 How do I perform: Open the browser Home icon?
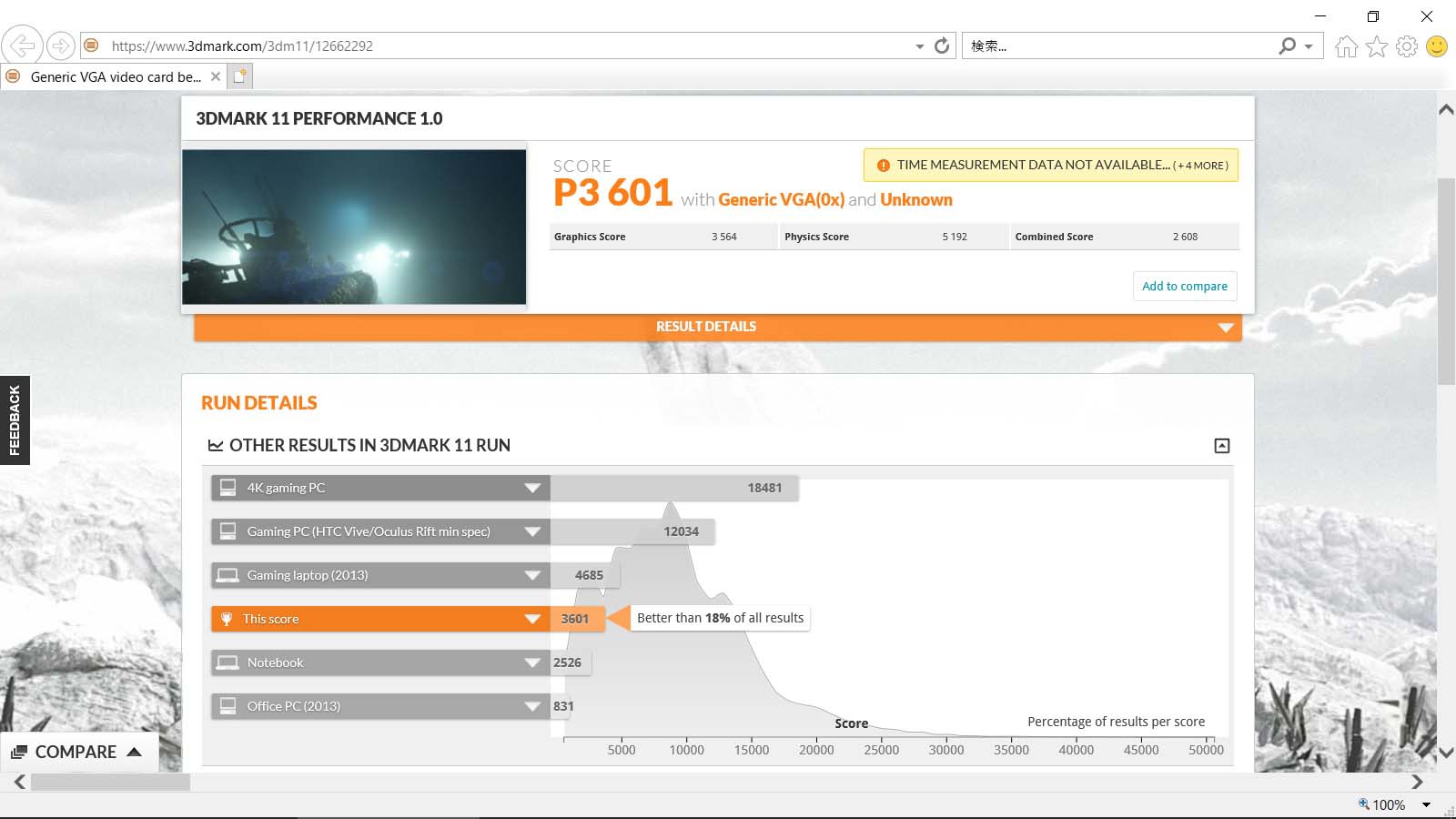pos(1347,46)
